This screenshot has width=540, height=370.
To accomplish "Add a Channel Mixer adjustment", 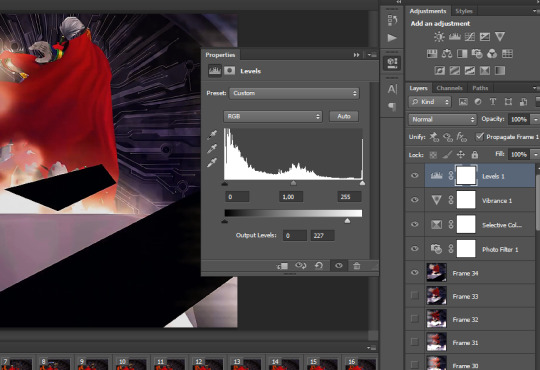I will point(492,53).
